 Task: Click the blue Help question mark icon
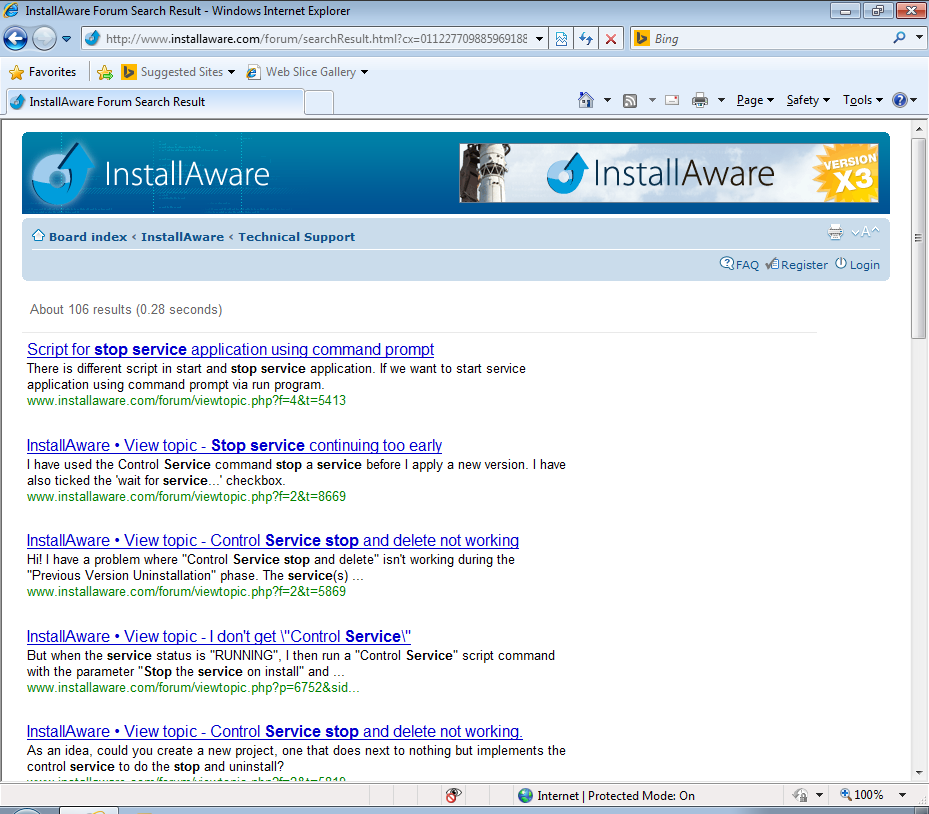click(899, 100)
